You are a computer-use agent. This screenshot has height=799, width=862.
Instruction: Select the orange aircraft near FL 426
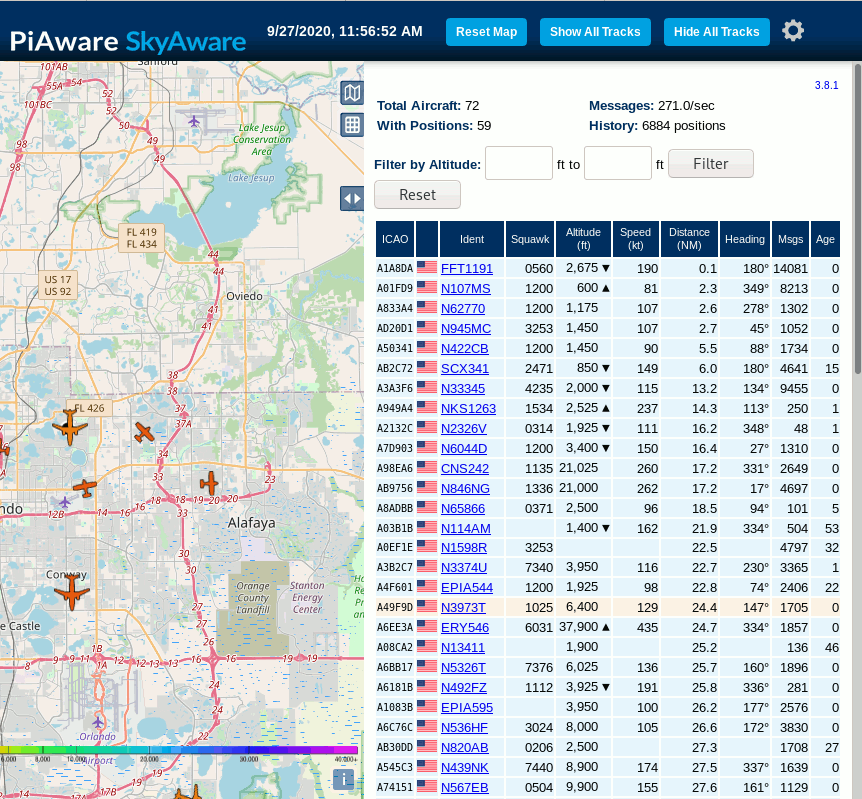[x=70, y=427]
